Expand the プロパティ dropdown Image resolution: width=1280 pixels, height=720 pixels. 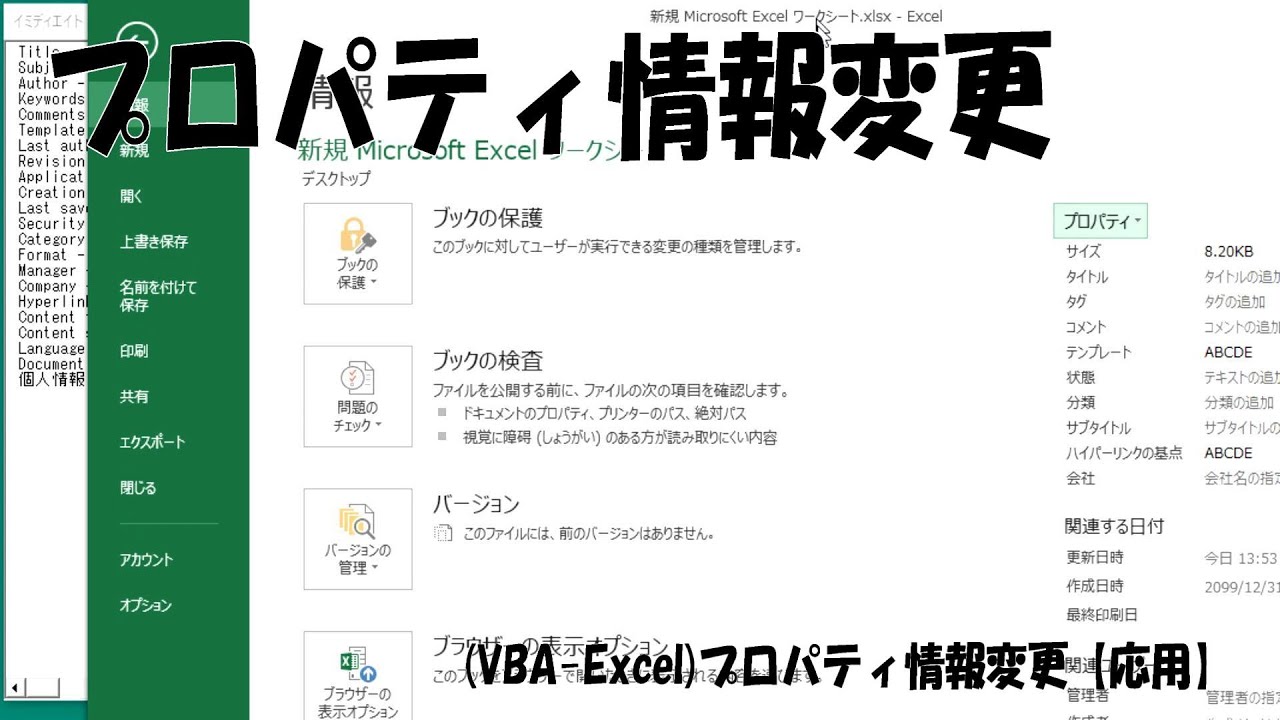(x=1100, y=221)
